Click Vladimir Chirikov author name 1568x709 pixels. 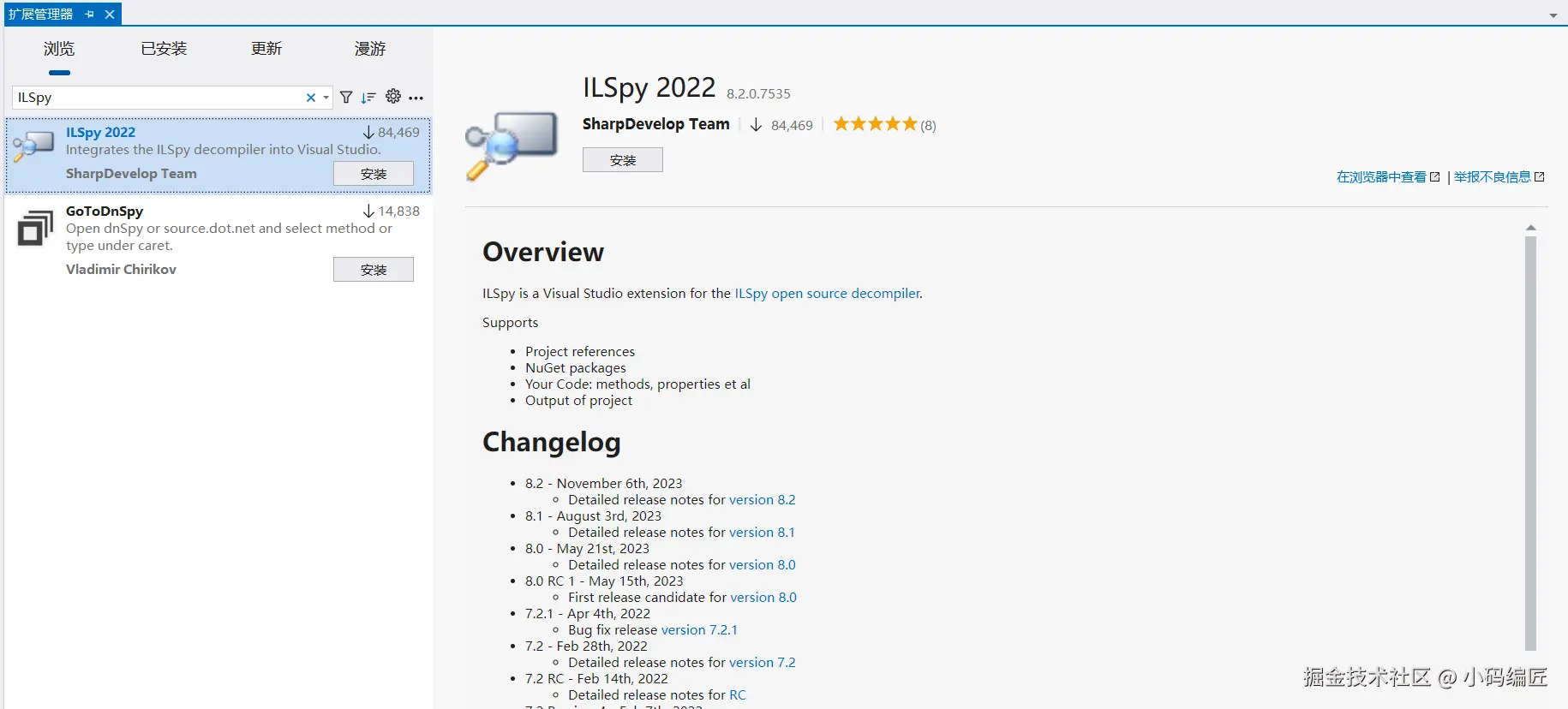point(121,270)
